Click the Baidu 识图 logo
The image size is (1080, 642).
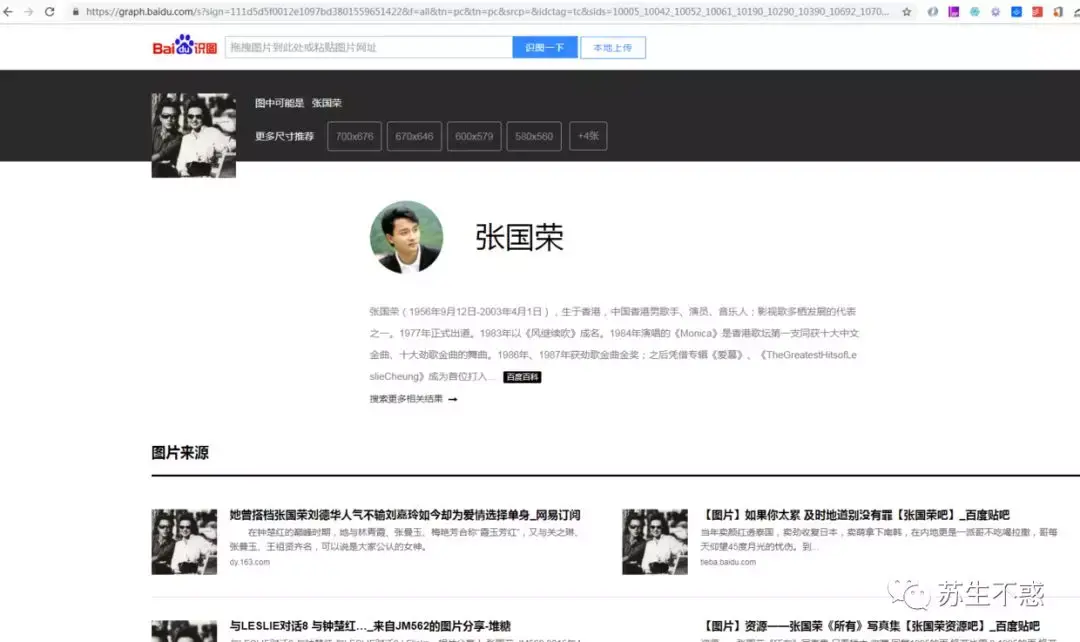coord(185,45)
